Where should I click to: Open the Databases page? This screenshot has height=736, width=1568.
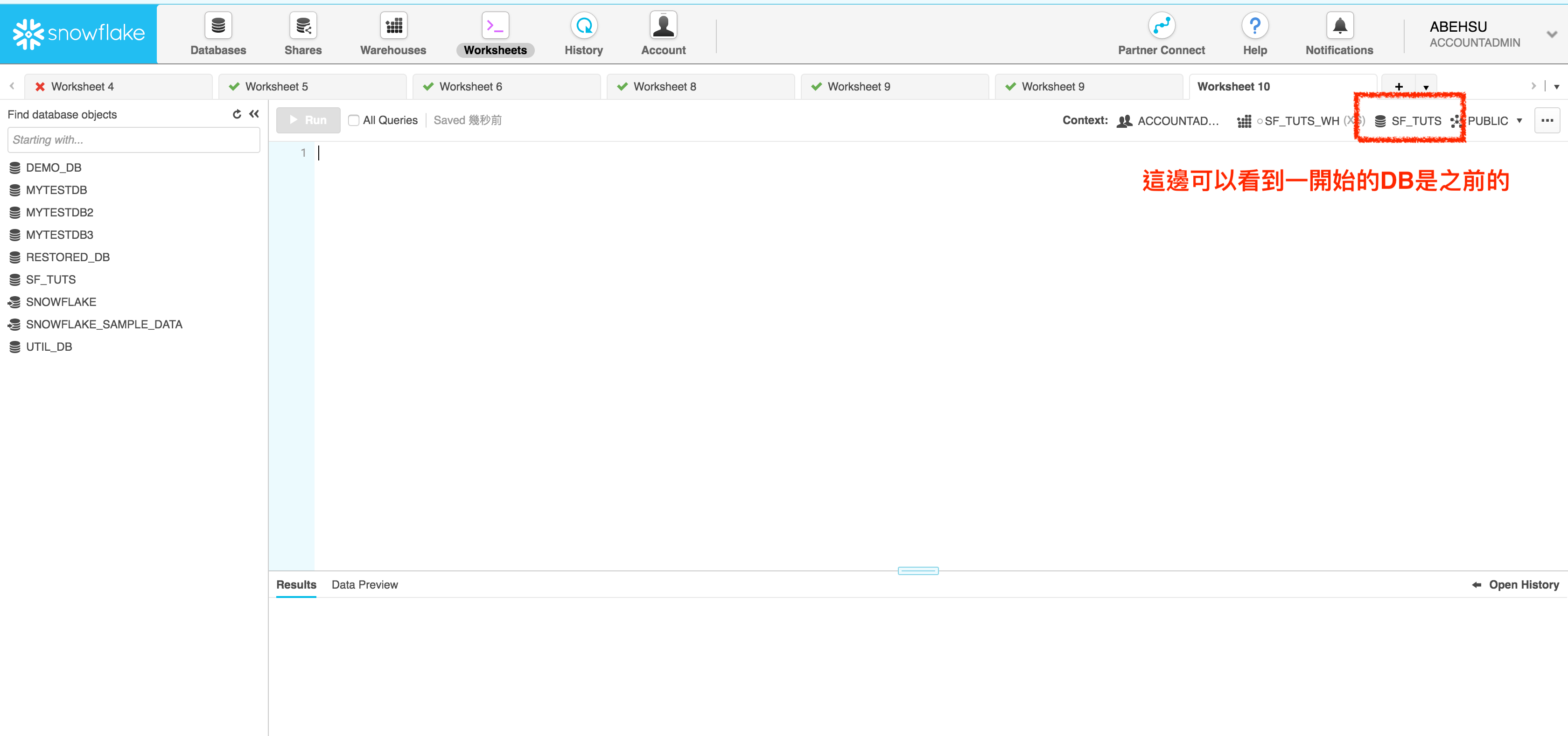(x=218, y=35)
